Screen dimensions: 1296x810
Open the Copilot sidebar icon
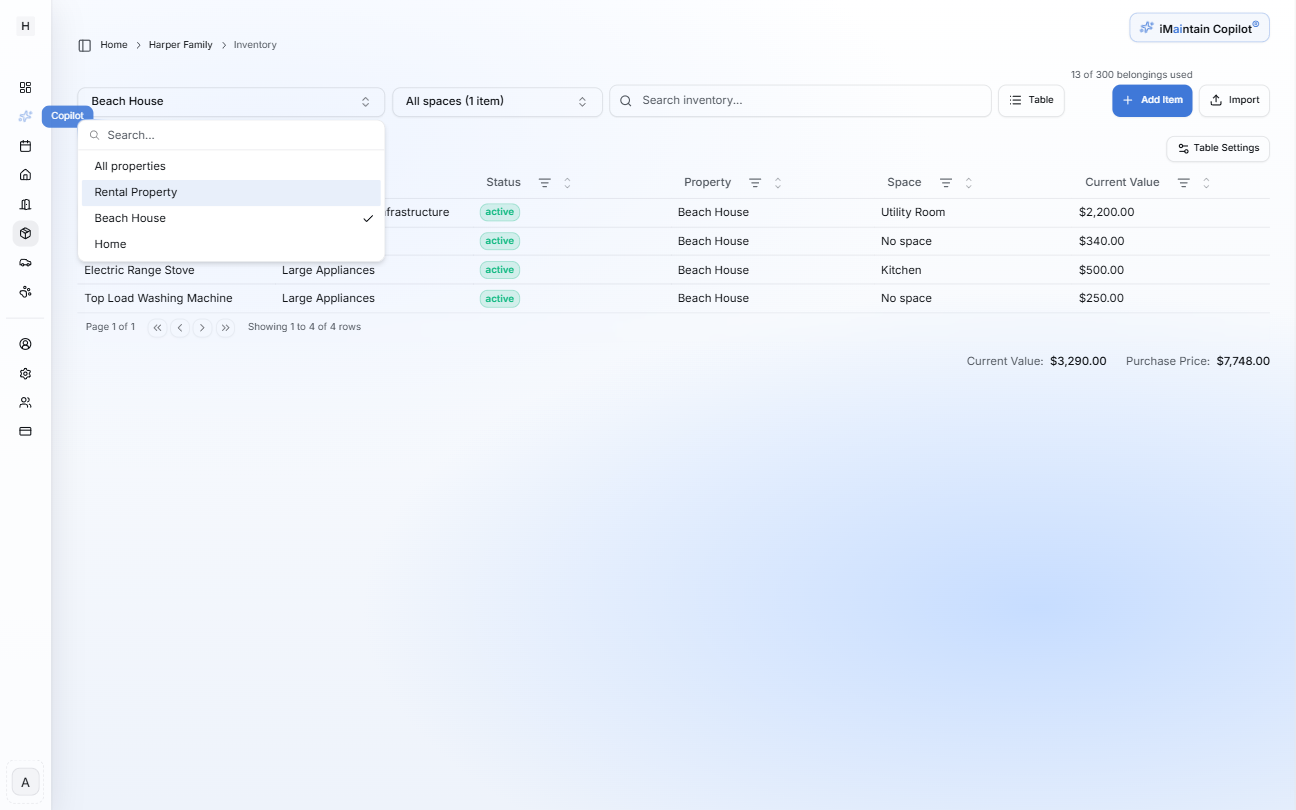25,115
